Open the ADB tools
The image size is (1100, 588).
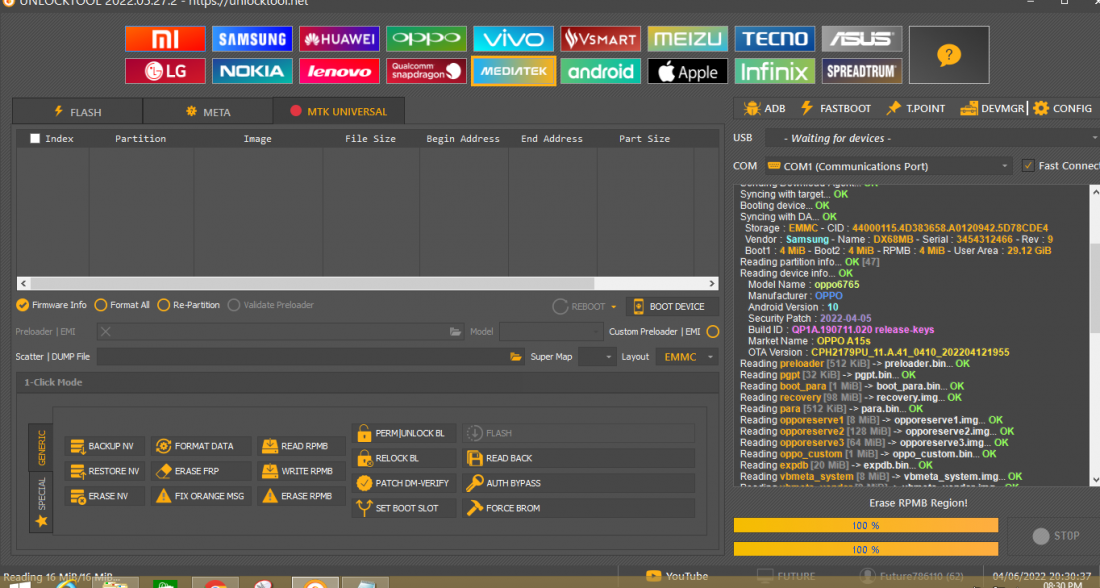(765, 108)
